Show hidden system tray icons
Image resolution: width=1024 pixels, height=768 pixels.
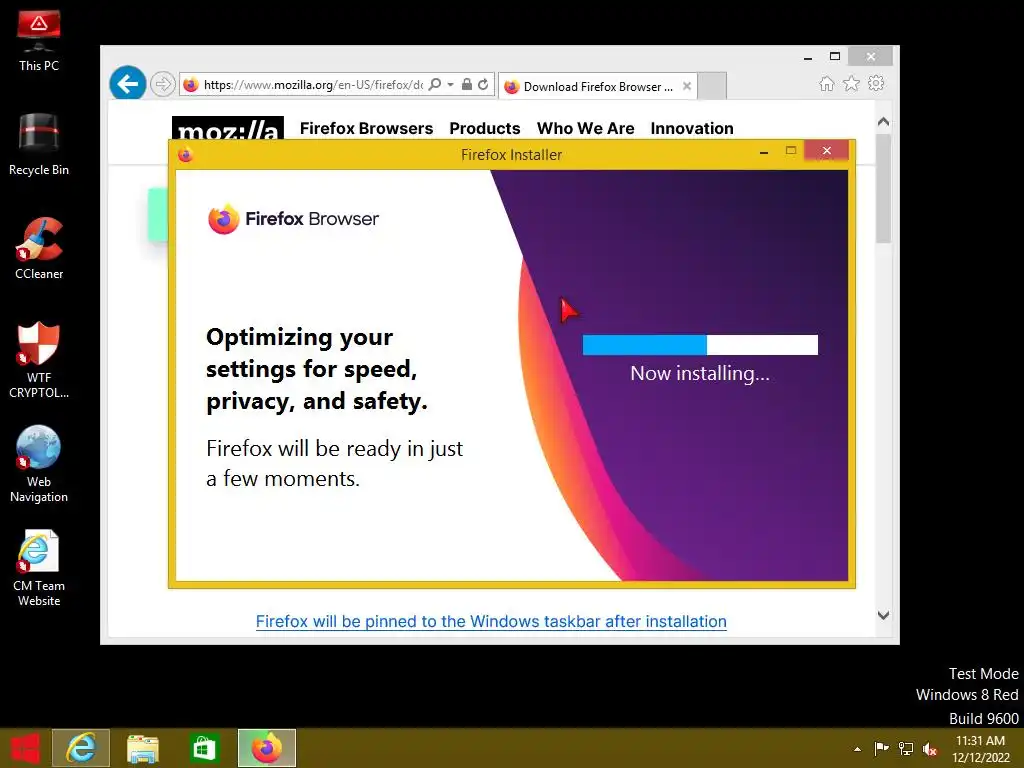[x=857, y=749]
